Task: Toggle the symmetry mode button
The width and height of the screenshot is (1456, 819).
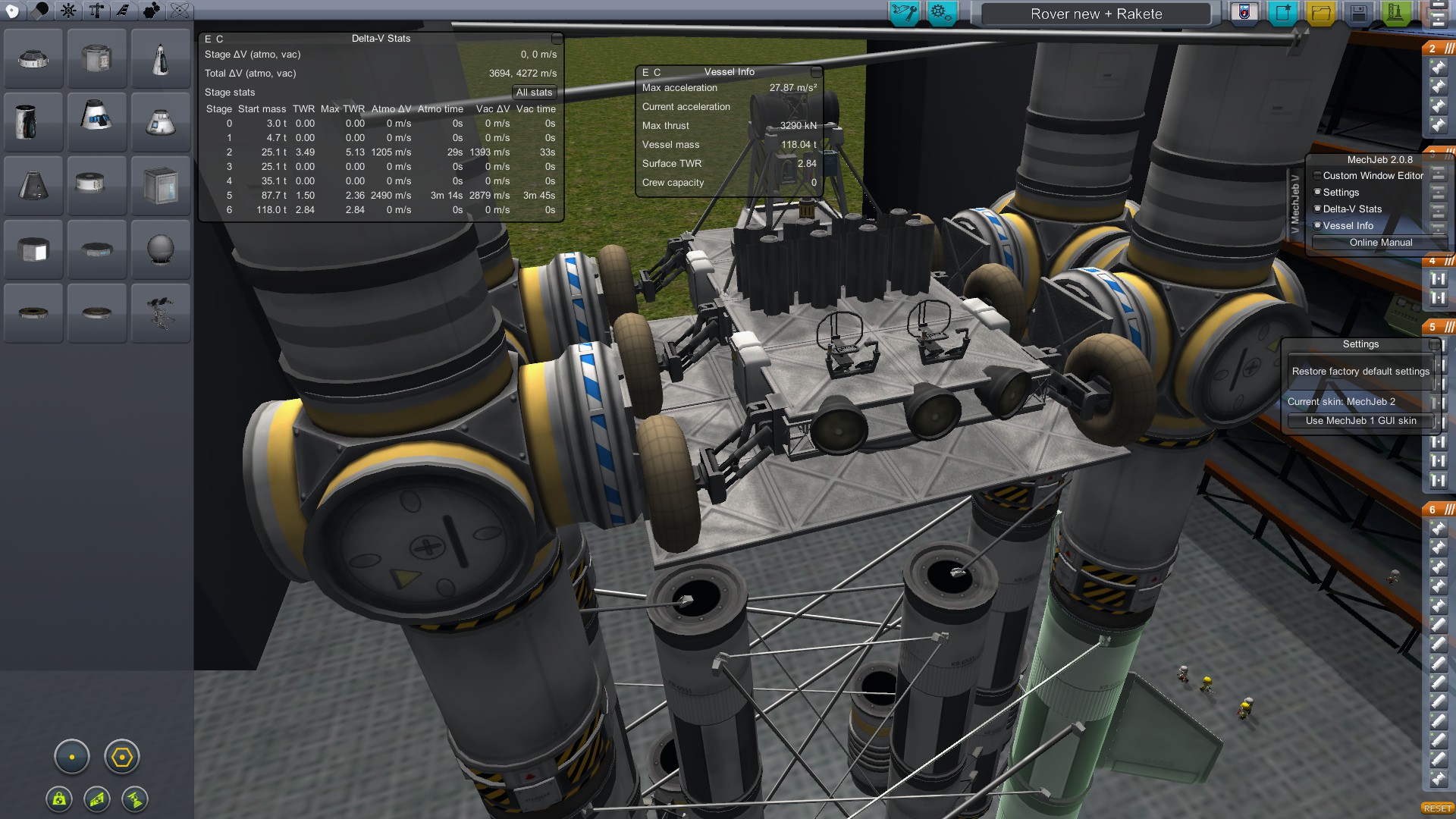Action: [x=72, y=757]
